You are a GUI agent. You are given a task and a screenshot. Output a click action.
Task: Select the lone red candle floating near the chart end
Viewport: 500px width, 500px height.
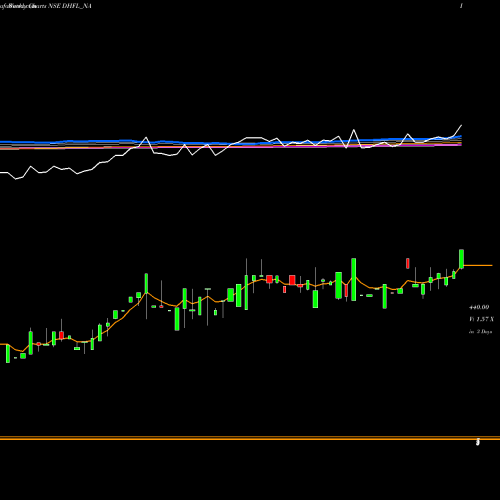pyautogui.click(x=407, y=263)
